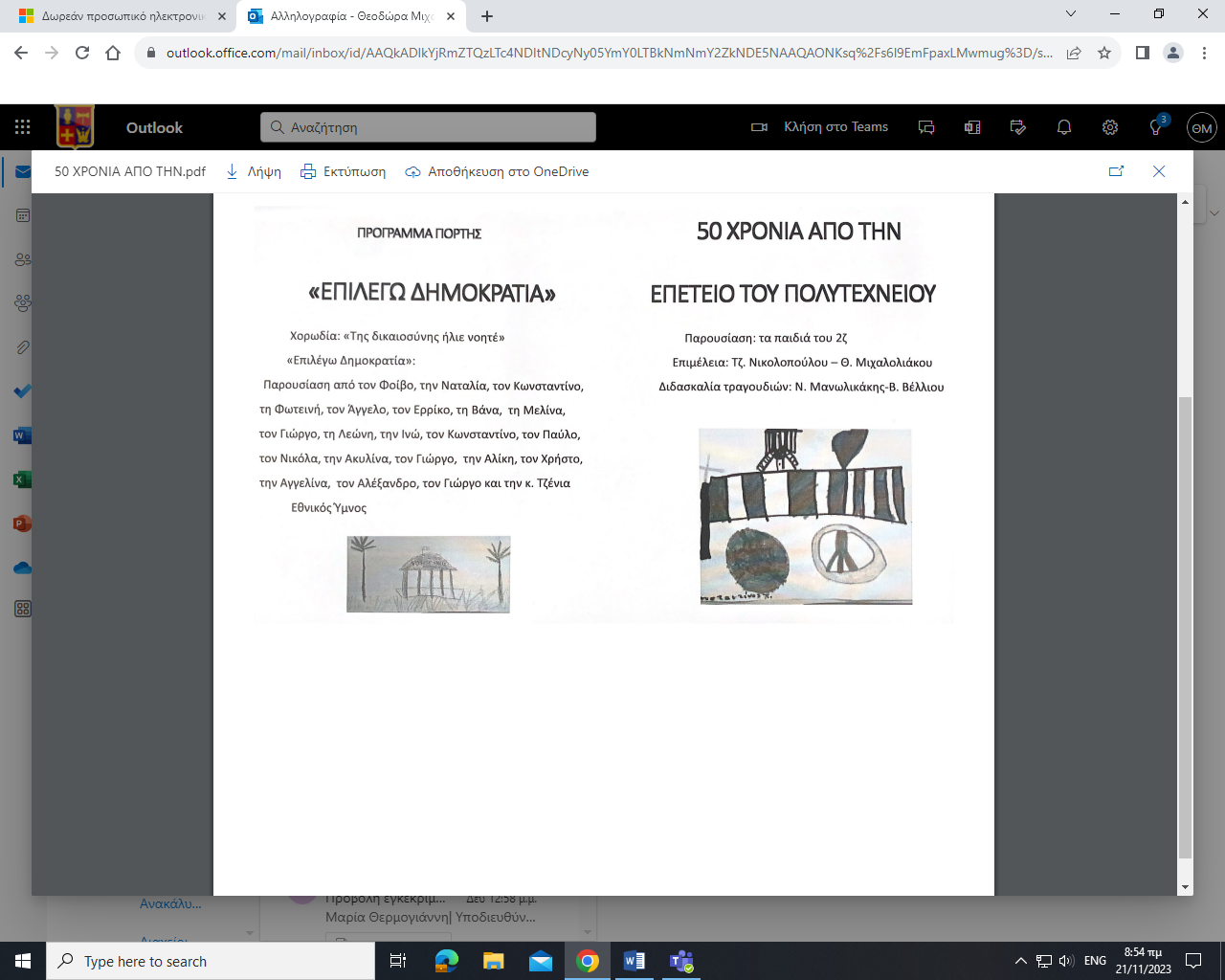The height and width of the screenshot is (980, 1225).
Task: Click the PDF preview vertical scrollbar thumb
Action: [x=1186, y=628]
